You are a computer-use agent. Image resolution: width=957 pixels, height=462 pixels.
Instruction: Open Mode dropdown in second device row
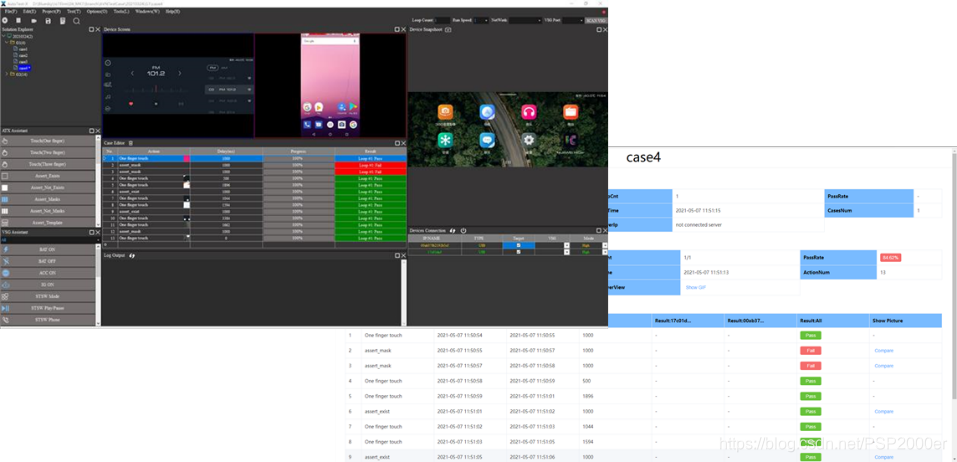tap(605, 251)
